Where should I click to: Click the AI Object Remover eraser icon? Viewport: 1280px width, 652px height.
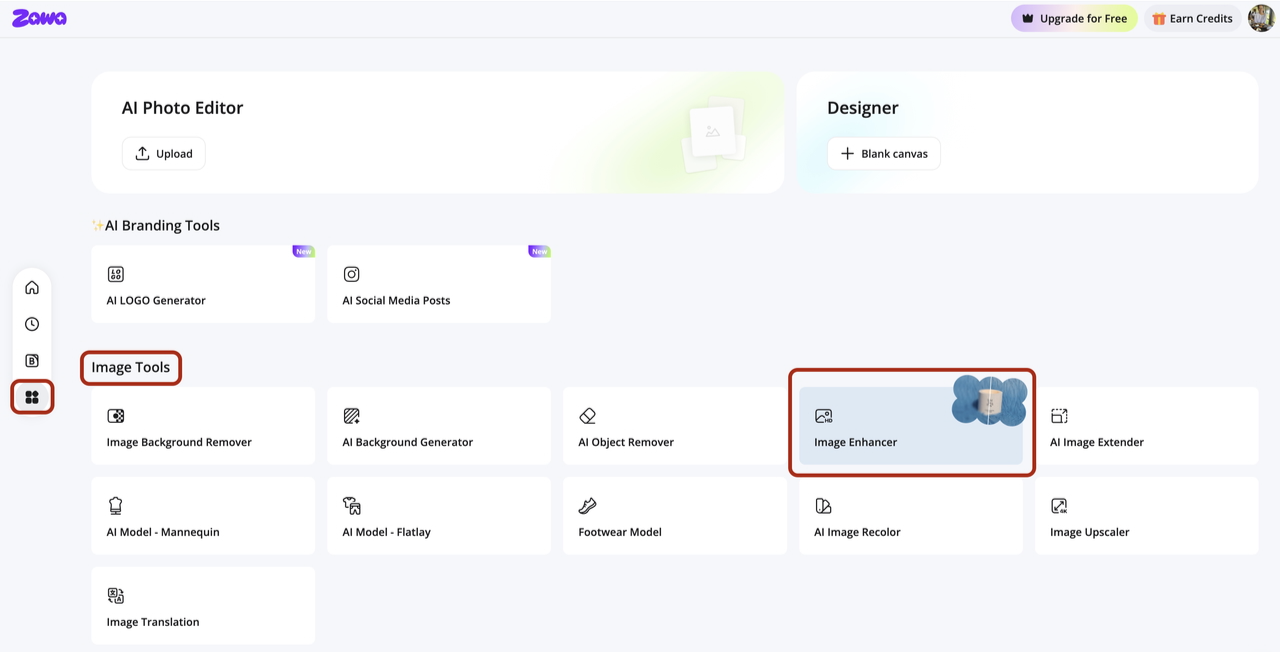[588, 416]
